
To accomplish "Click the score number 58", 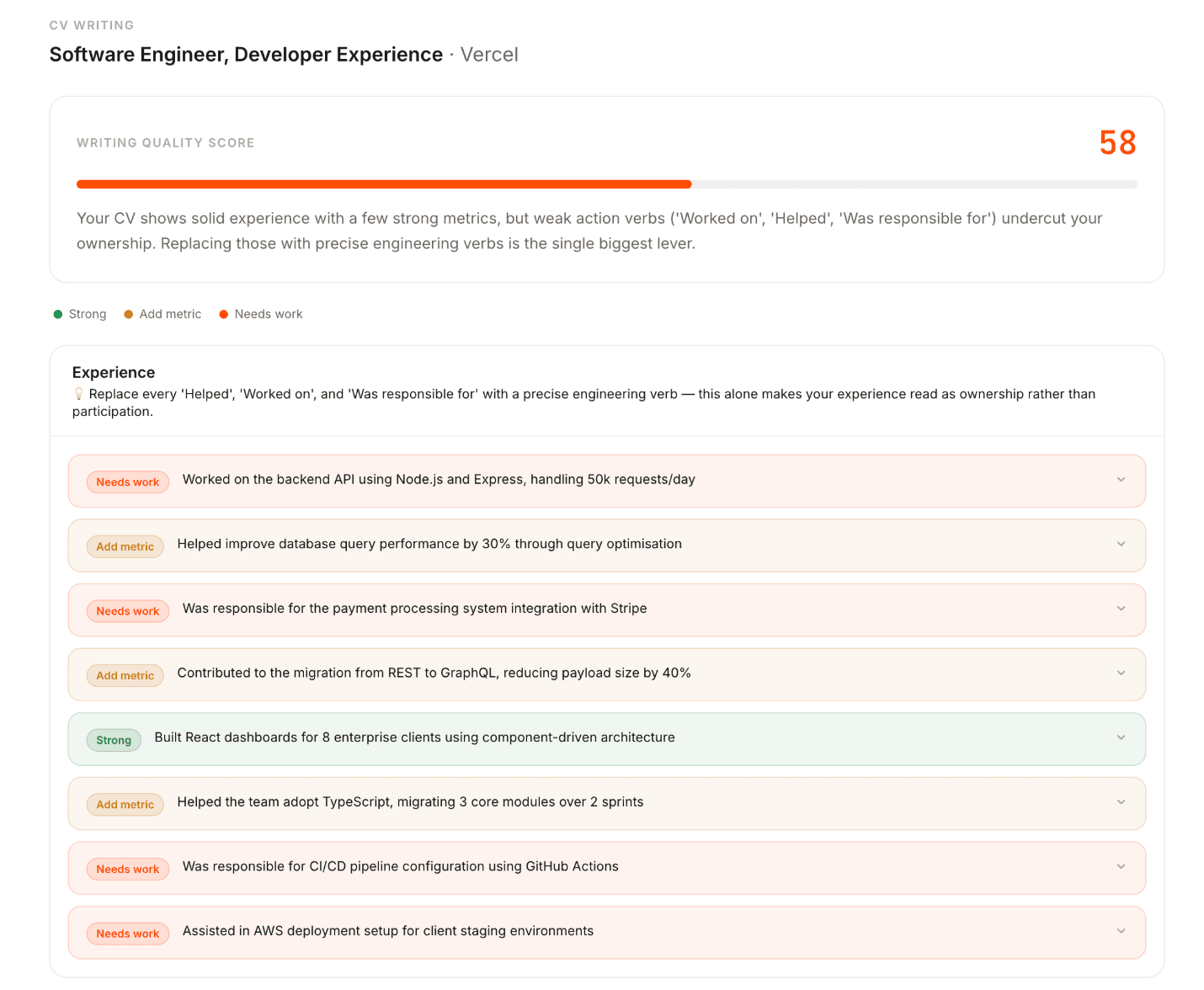I will 1117,143.
